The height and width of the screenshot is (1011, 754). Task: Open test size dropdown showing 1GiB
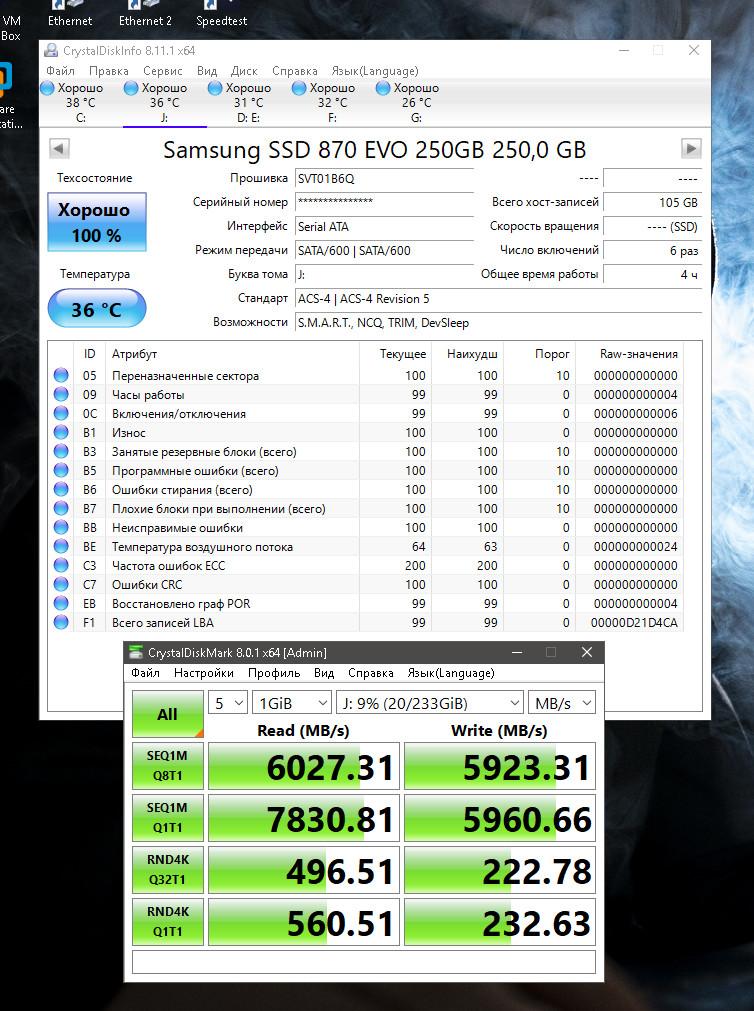click(x=292, y=703)
